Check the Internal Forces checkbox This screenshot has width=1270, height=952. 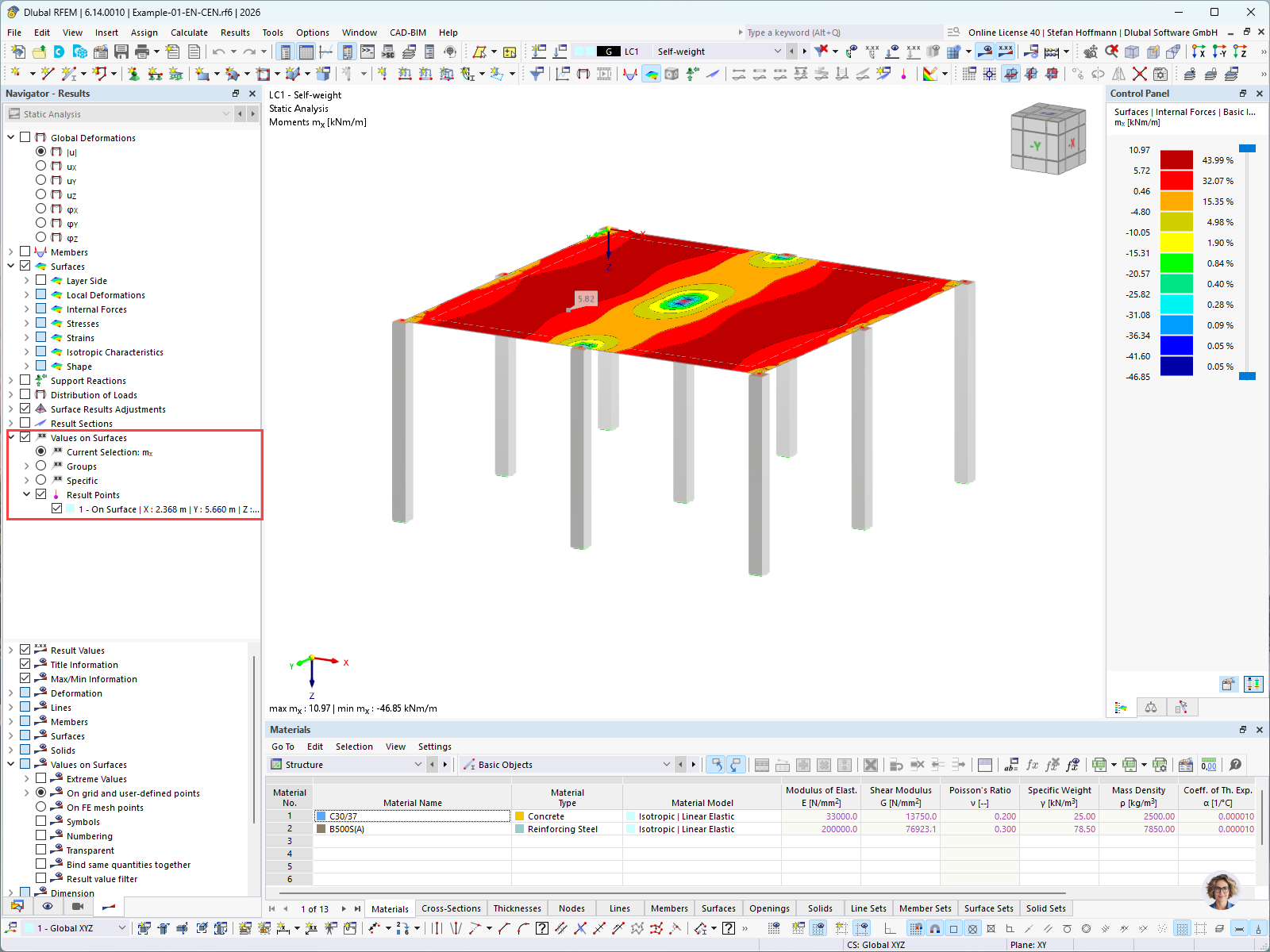pos(41,309)
